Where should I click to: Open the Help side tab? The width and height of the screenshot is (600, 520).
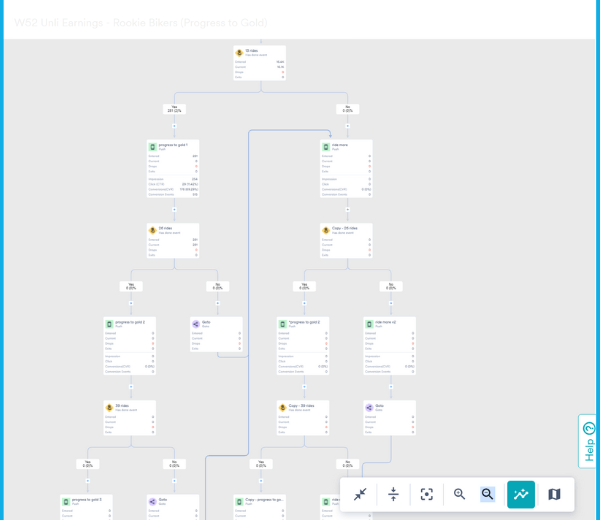coord(588,441)
